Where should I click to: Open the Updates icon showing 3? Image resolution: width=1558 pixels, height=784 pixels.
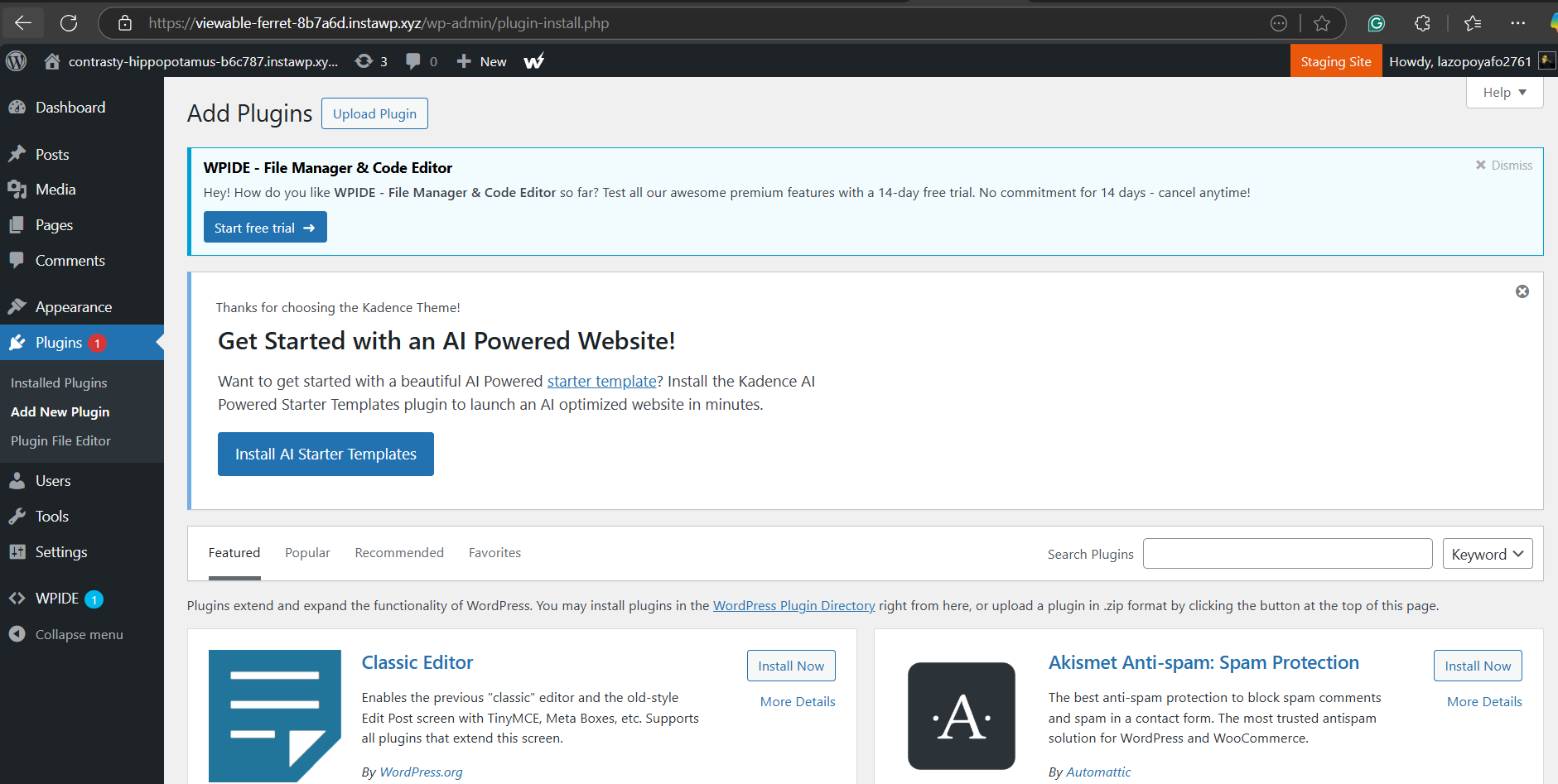point(371,61)
